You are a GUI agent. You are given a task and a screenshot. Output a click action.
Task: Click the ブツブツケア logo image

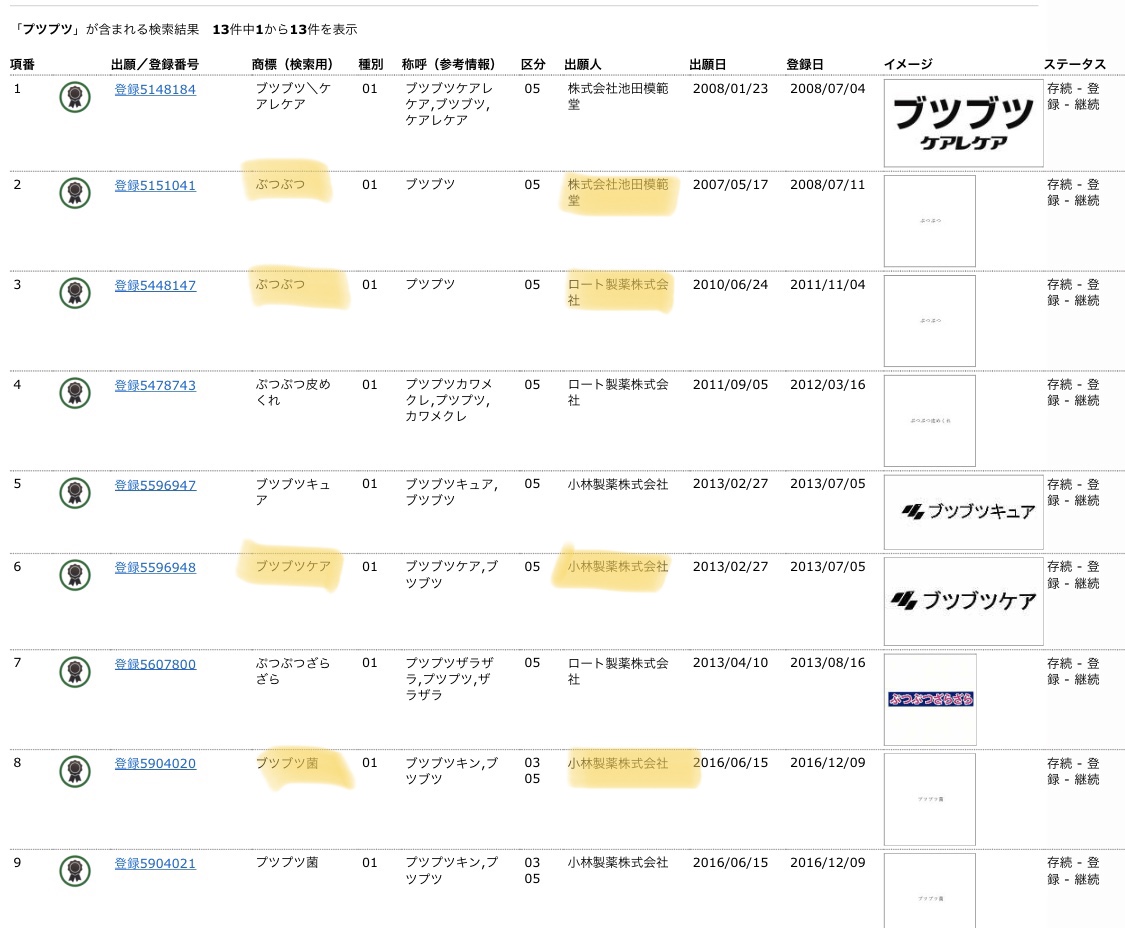[964, 601]
